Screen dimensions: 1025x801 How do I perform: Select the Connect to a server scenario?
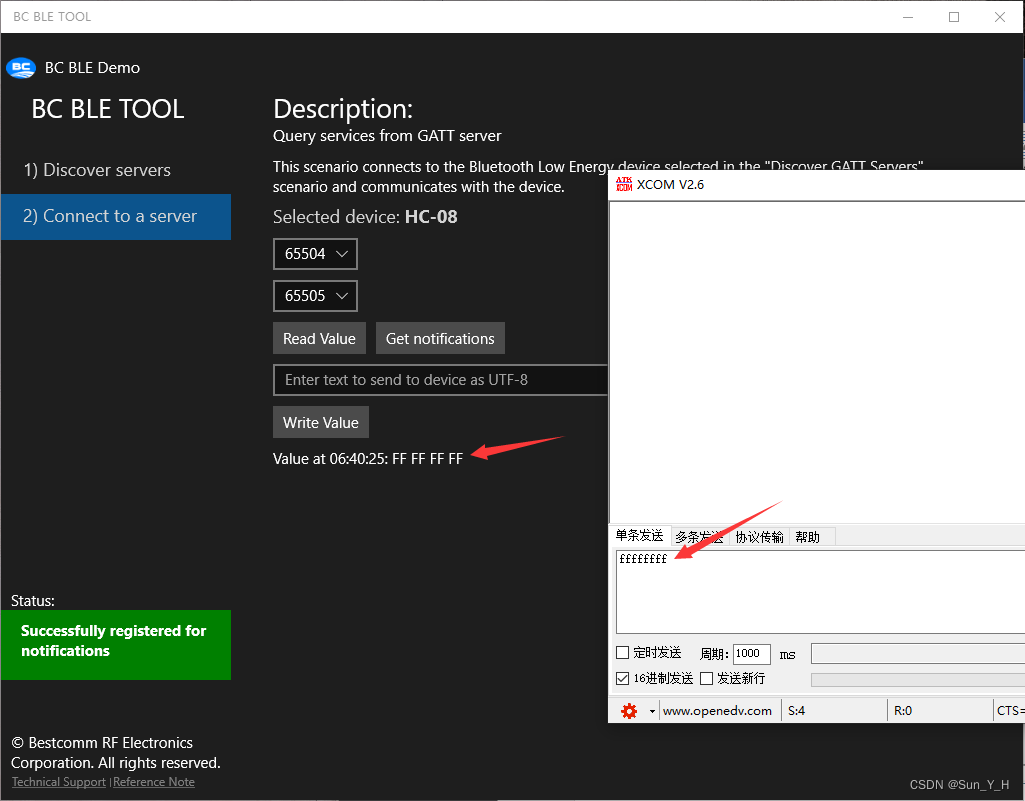coord(116,216)
